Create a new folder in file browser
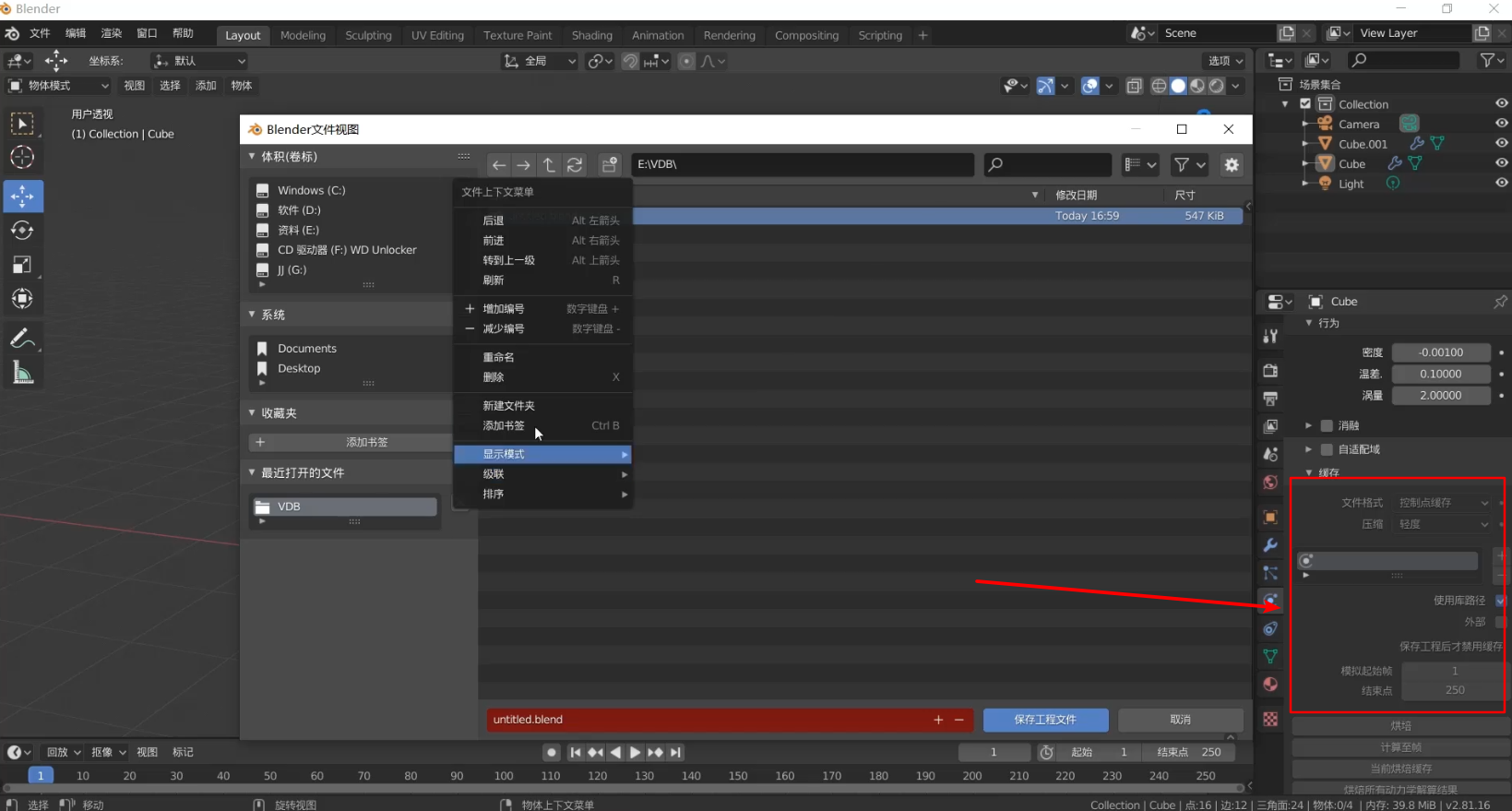 610,165
